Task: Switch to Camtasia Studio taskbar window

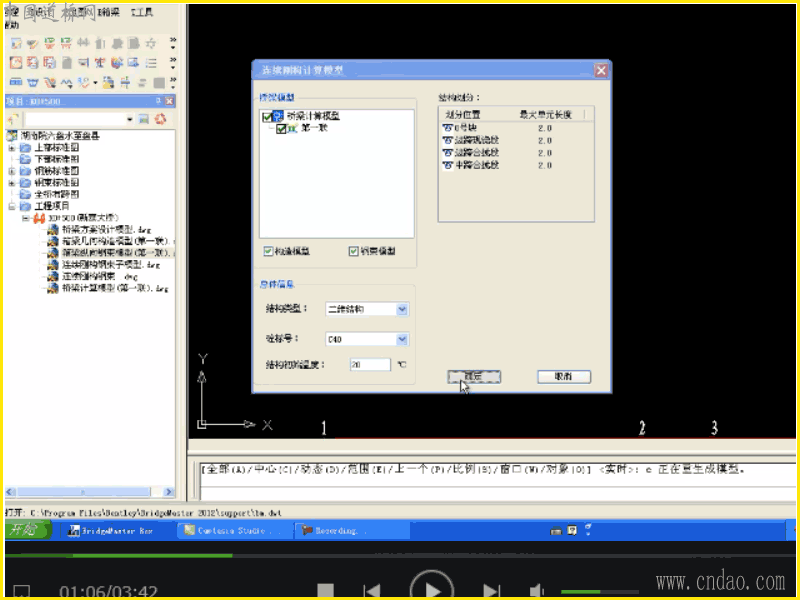Action: (x=233, y=531)
